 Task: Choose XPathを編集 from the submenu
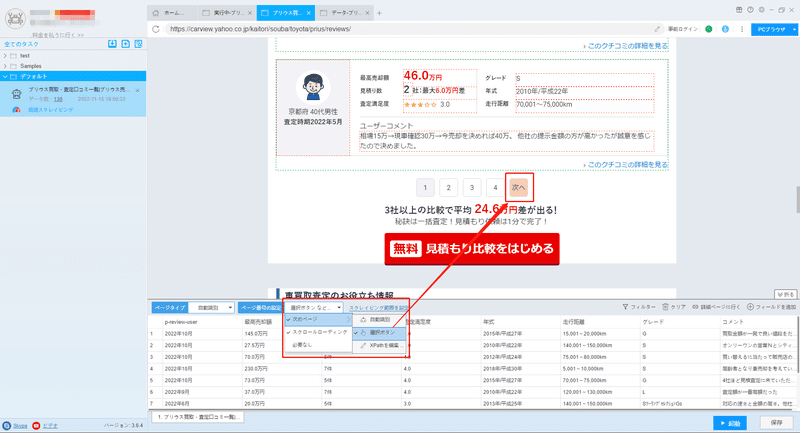380,345
